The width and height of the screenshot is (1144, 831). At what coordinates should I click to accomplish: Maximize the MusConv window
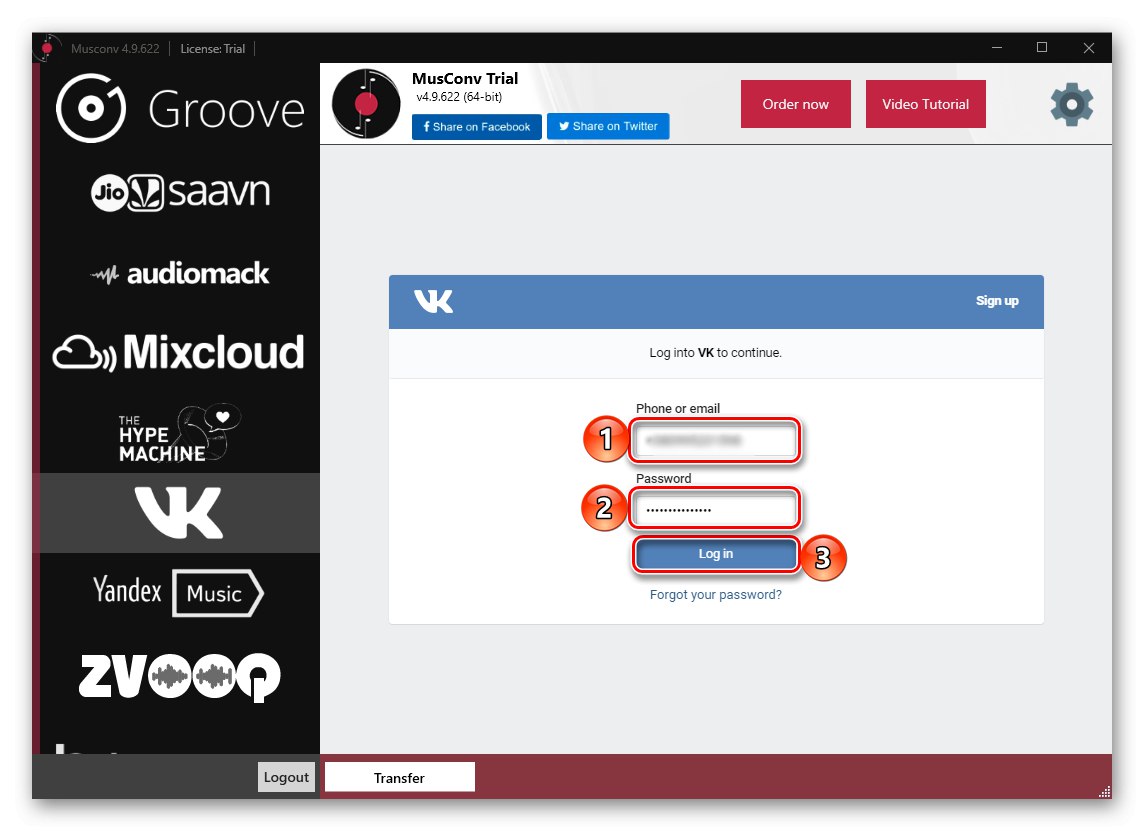pos(1042,48)
